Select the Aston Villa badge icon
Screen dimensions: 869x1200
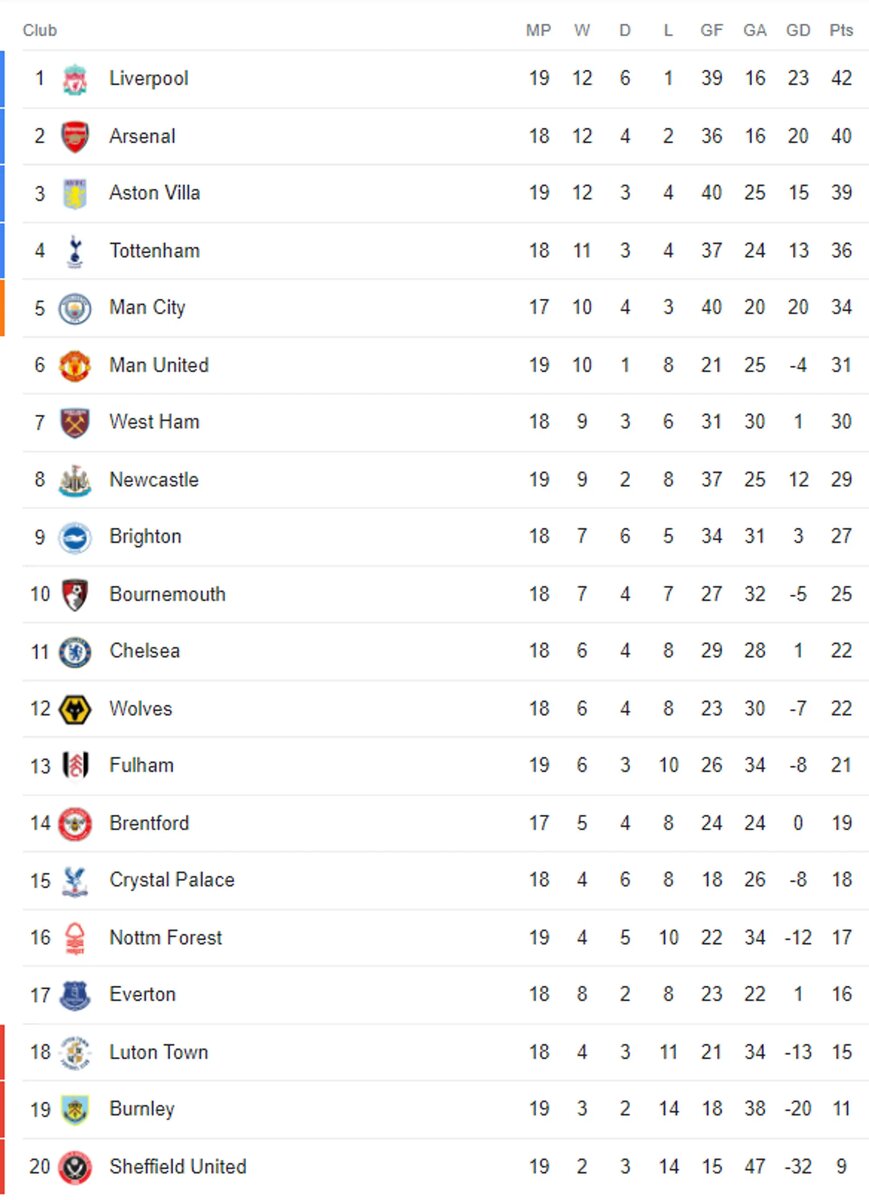point(75,194)
